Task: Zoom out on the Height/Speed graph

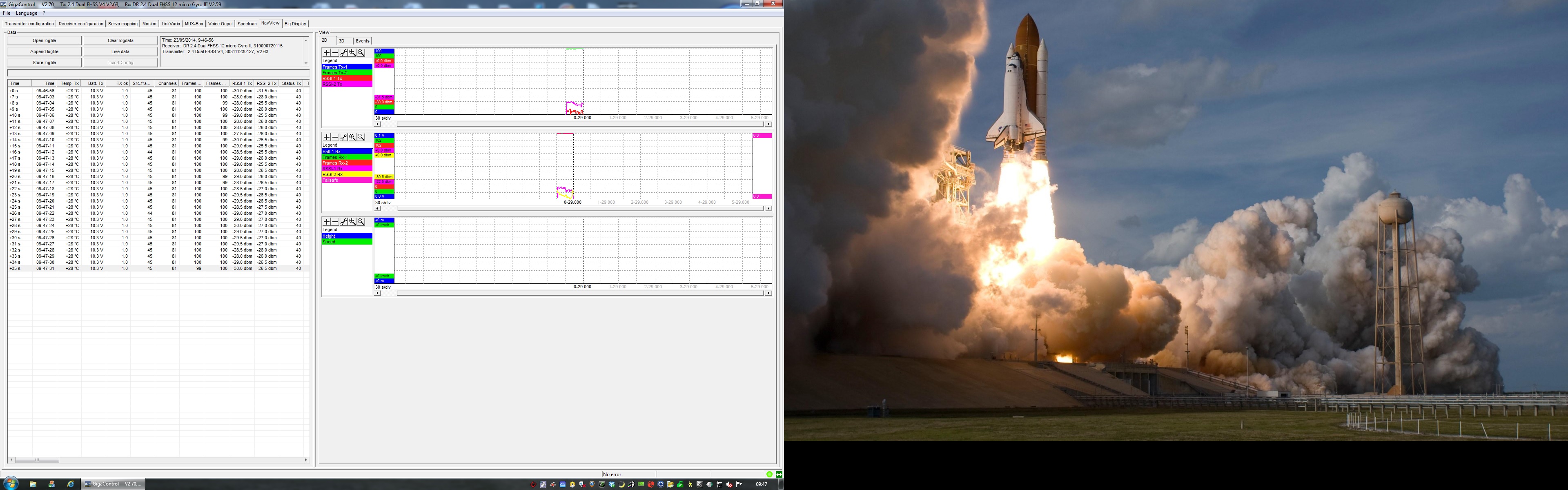Action: coord(361,222)
